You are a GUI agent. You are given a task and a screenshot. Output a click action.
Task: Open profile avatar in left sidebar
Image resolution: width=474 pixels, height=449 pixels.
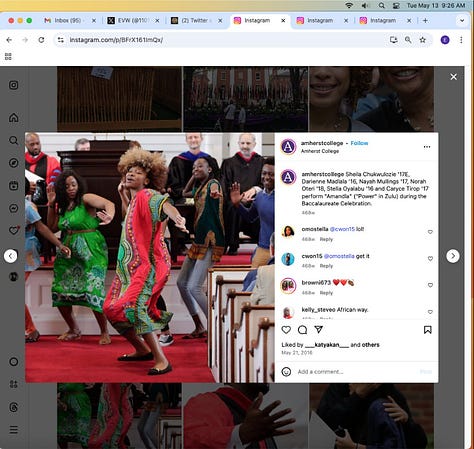coord(13,276)
